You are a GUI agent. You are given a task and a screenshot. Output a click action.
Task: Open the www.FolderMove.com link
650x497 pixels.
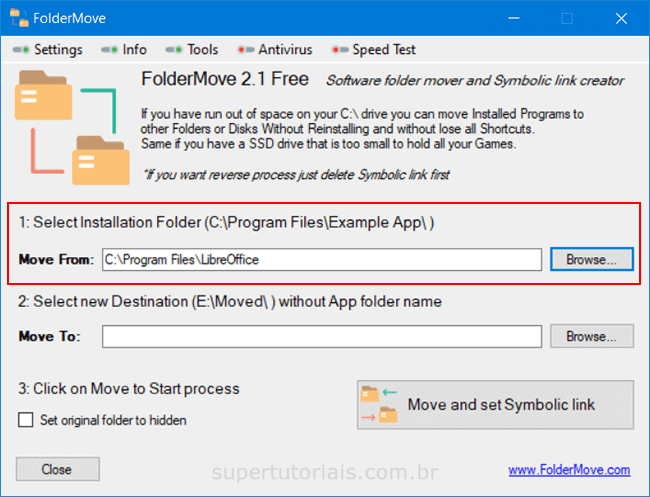(569, 470)
